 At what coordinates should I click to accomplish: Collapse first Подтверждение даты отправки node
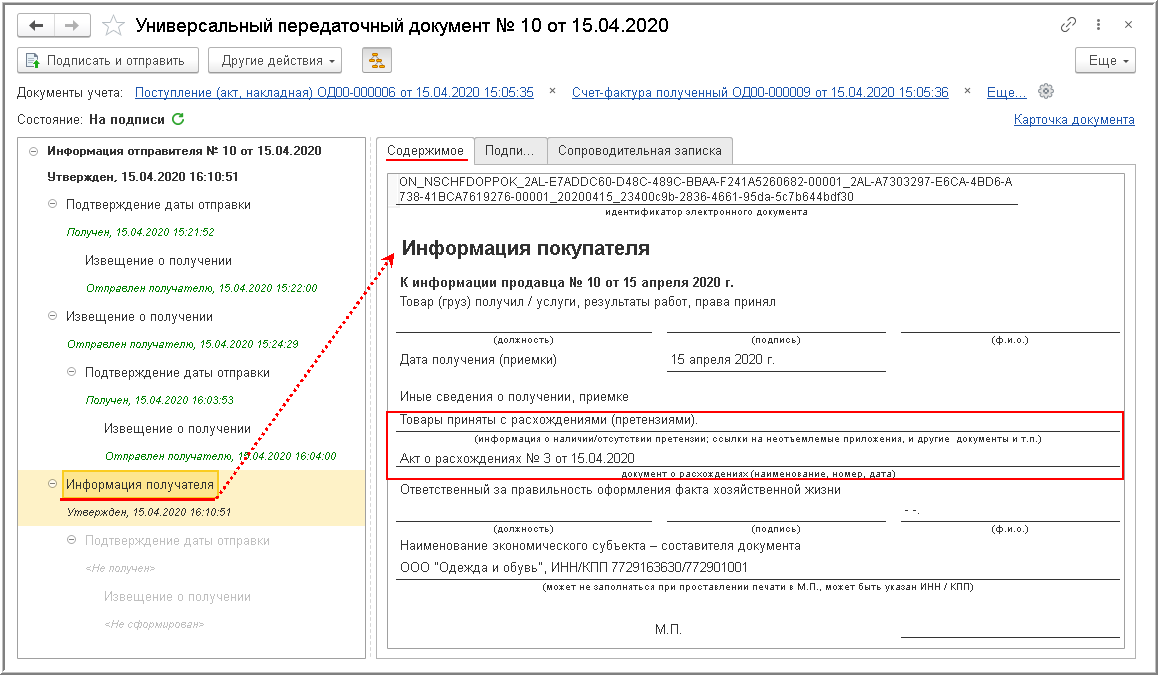click(x=52, y=204)
